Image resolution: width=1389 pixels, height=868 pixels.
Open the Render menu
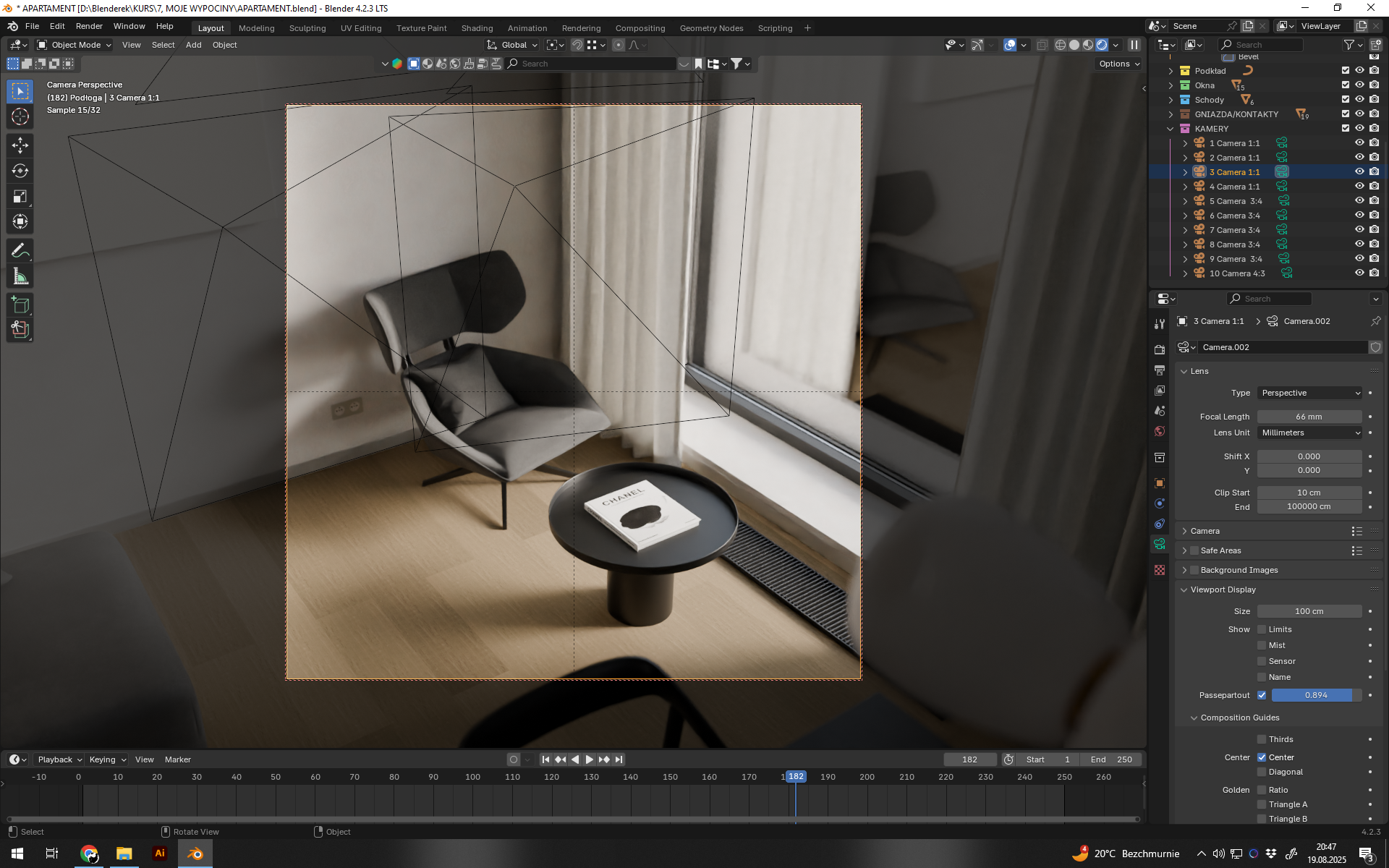(89, 26)
